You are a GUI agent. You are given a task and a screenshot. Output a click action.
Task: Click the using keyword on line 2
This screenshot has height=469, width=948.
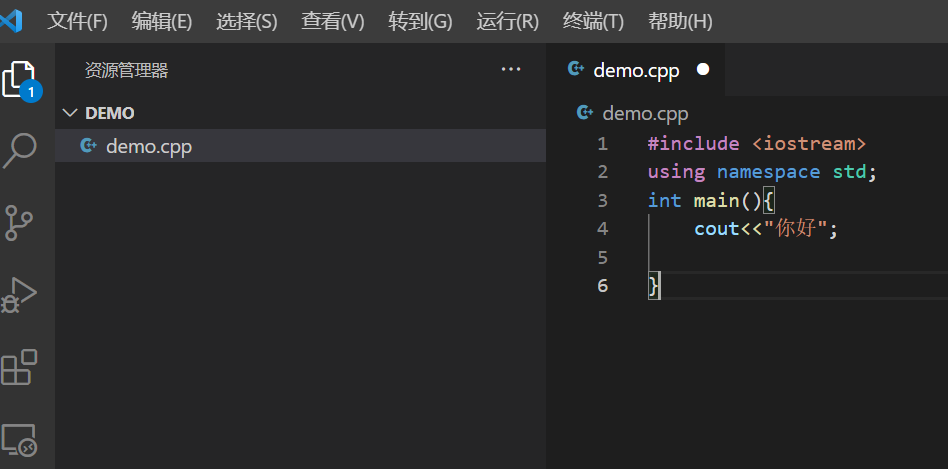tap(676, 173)
